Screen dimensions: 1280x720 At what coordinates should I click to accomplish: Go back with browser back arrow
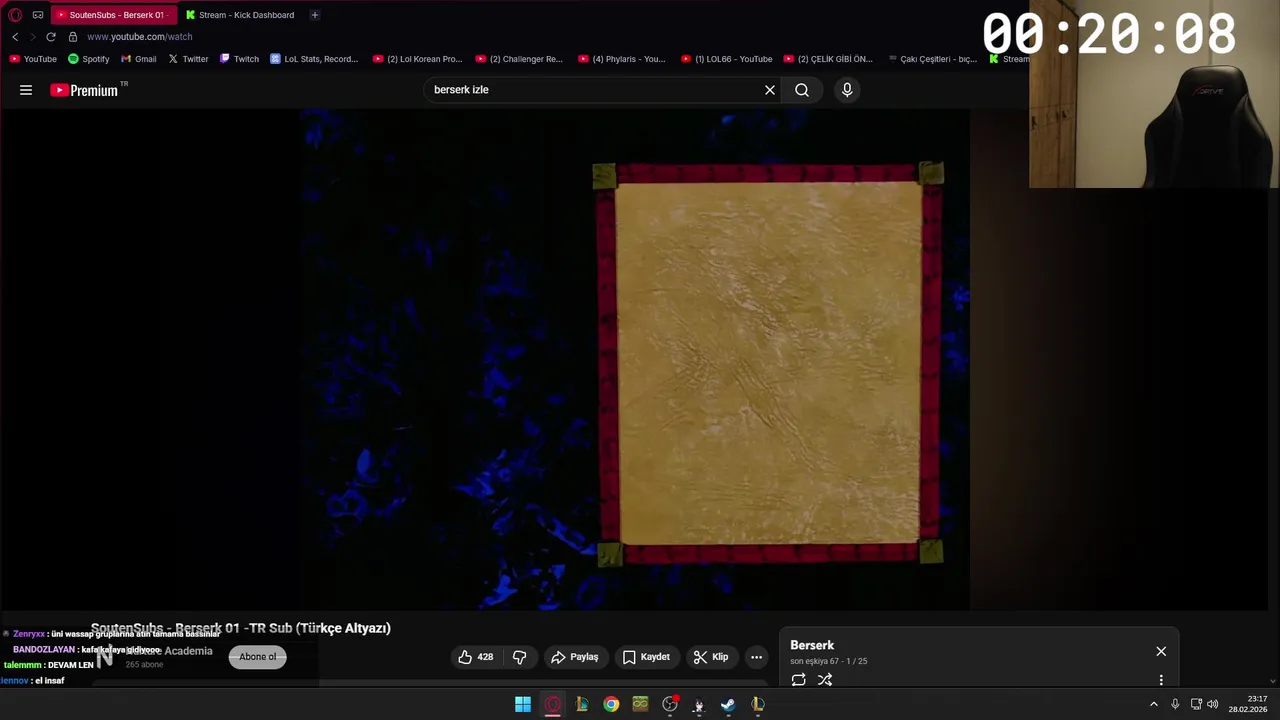click(x=15, y=37)
